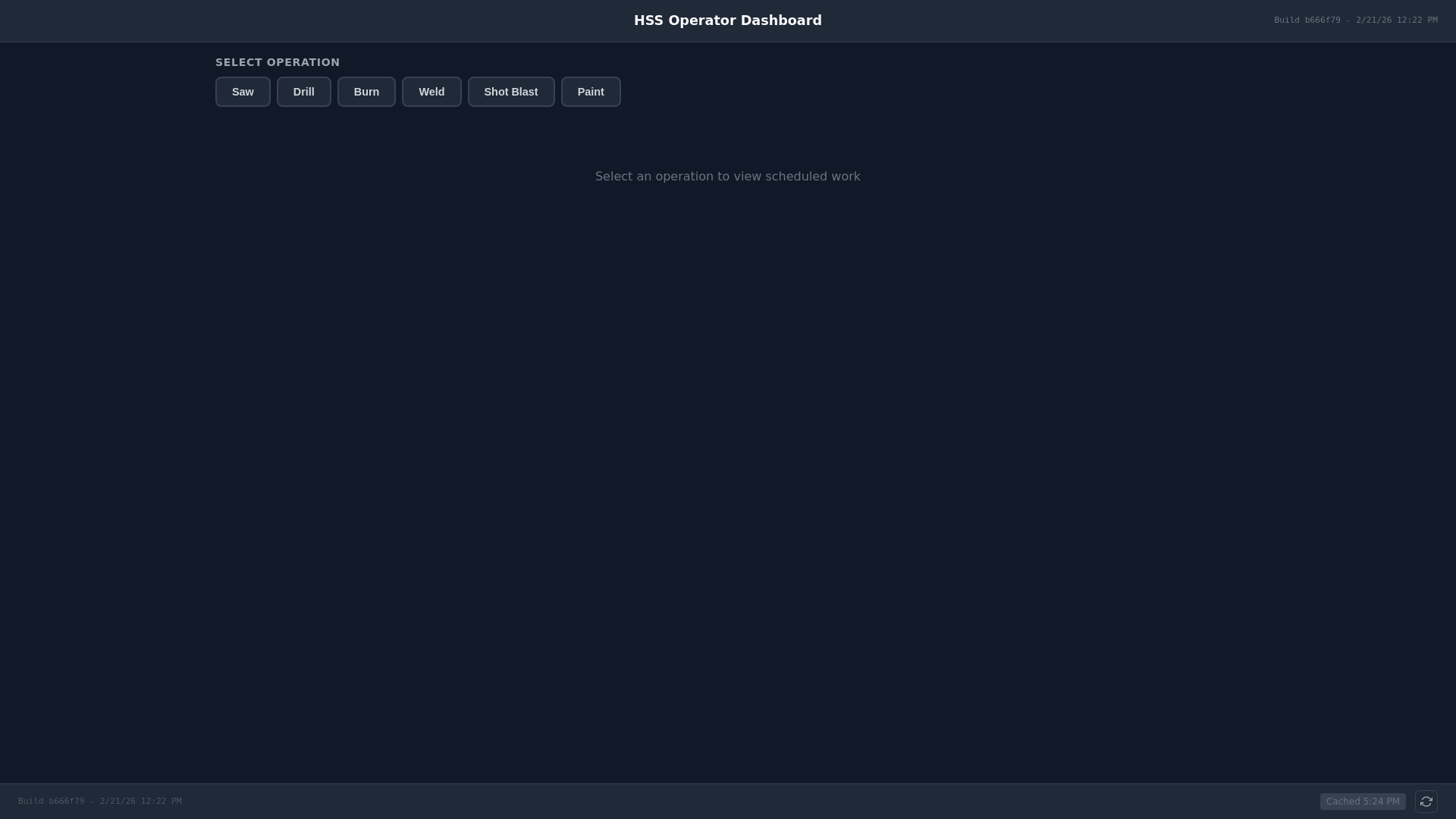The height and width of the screenshot is (819, 1456).
Task: Open the Weld operation view
Action: coord(431,92)
